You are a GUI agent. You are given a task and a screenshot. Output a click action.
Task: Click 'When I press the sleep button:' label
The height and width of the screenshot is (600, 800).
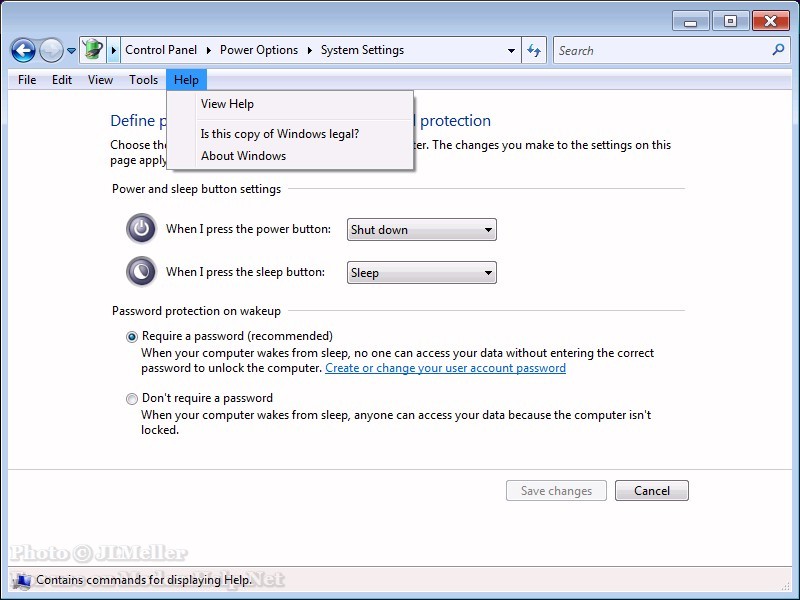point(245,272)
